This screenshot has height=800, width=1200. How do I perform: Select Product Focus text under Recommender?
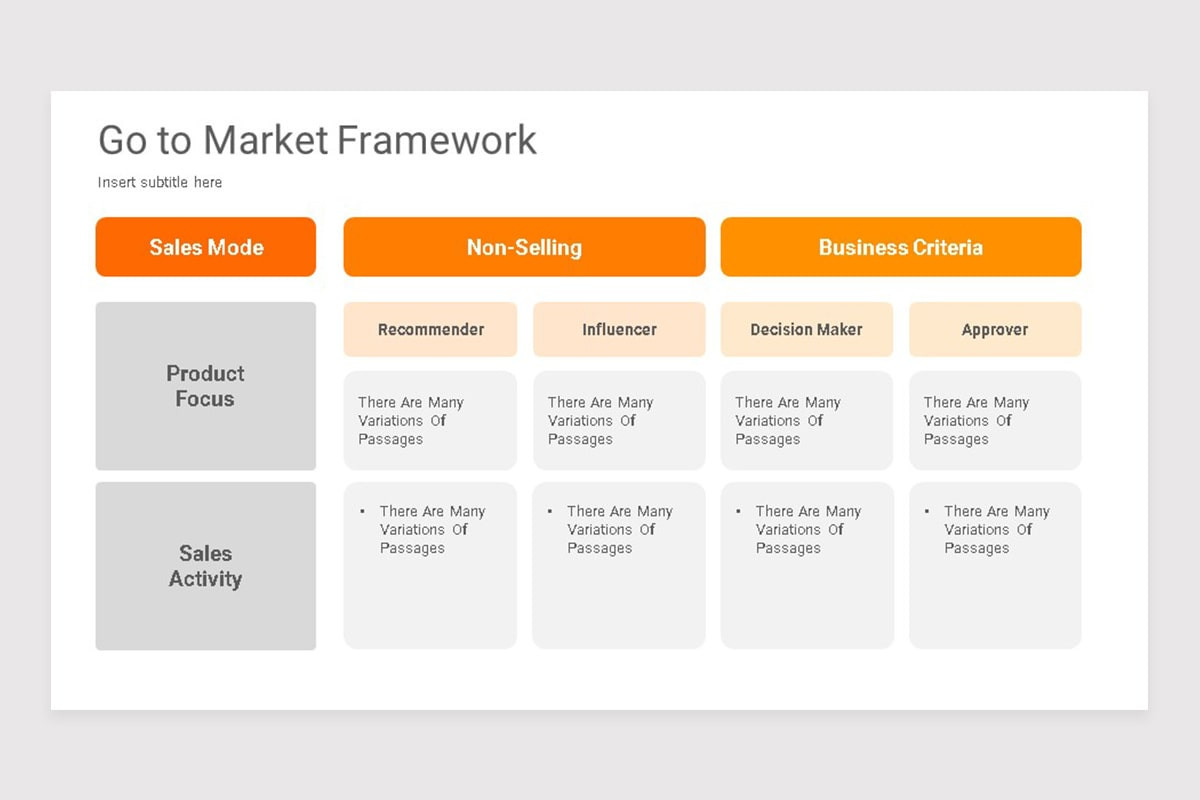pos(411,421)
